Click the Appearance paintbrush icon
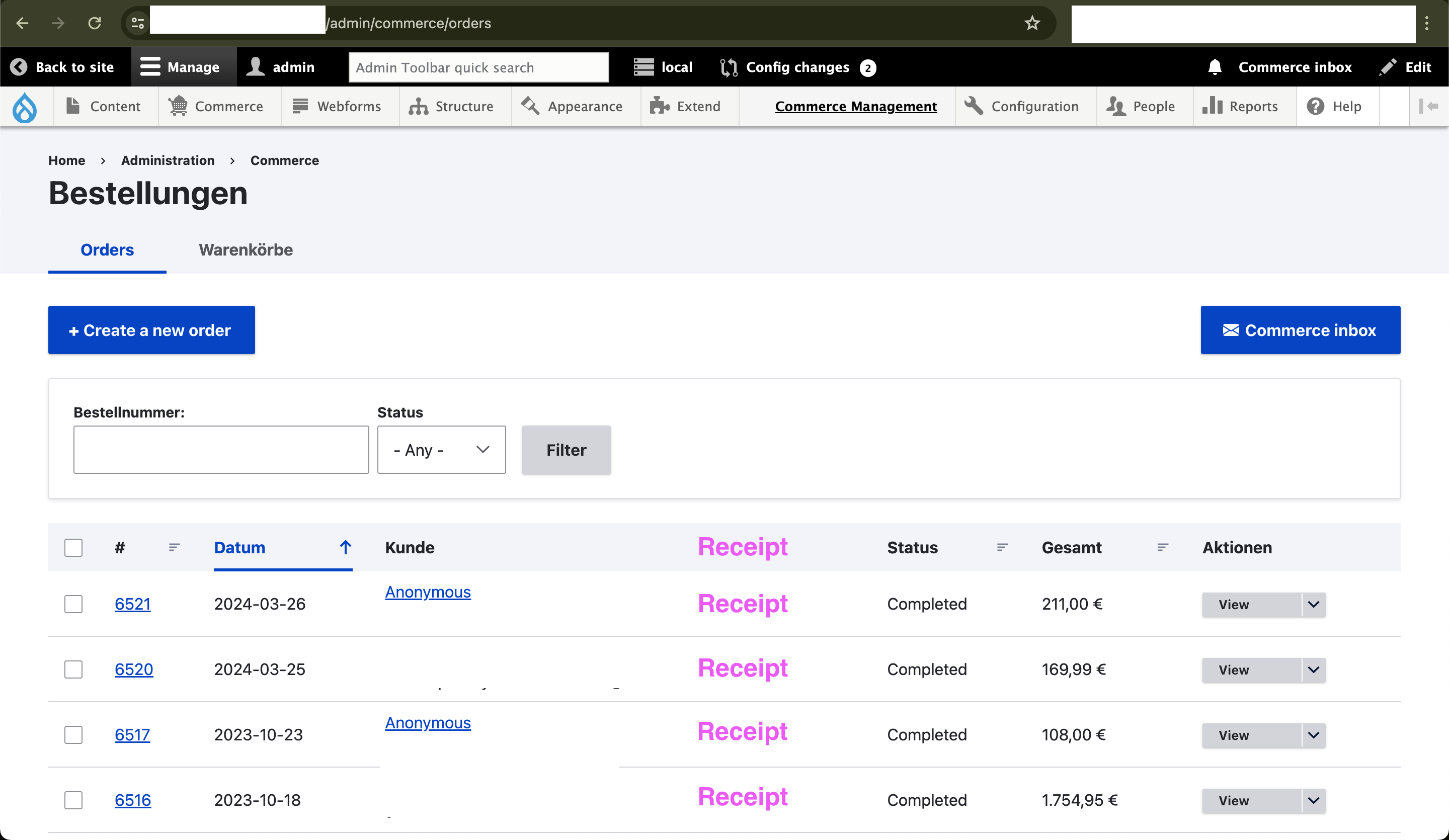 pyautogui.click(x=530, y=106)
